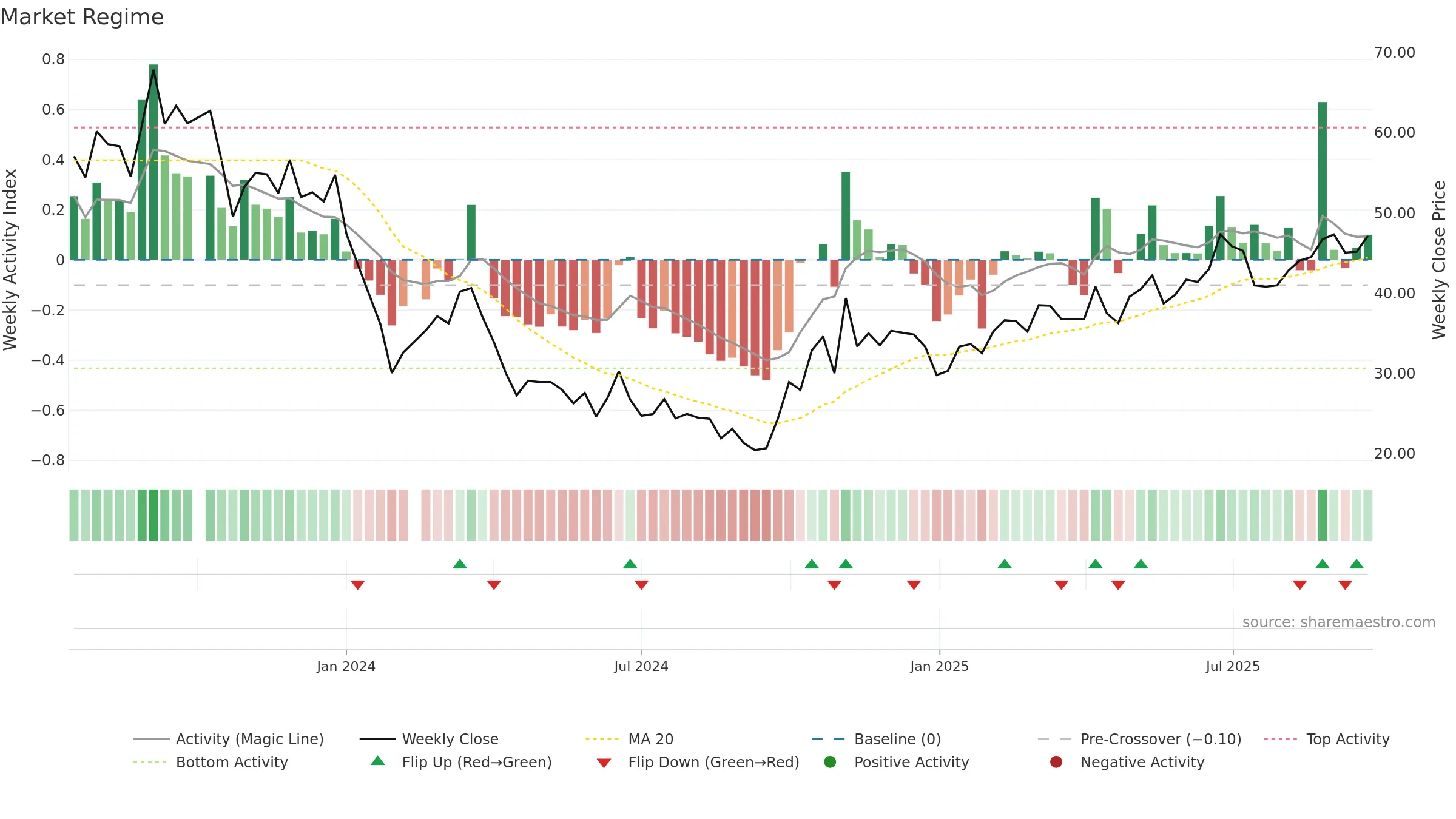Click the Jan 2025 x-axis label
1456x819 pixels.
(x=939, y=666)
